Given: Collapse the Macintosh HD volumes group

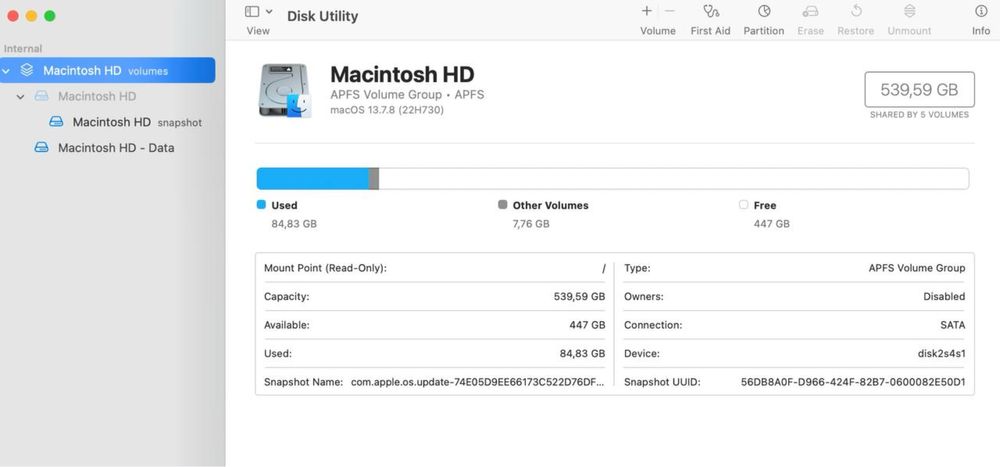Looking at the screenshot, I should (6, 71).
